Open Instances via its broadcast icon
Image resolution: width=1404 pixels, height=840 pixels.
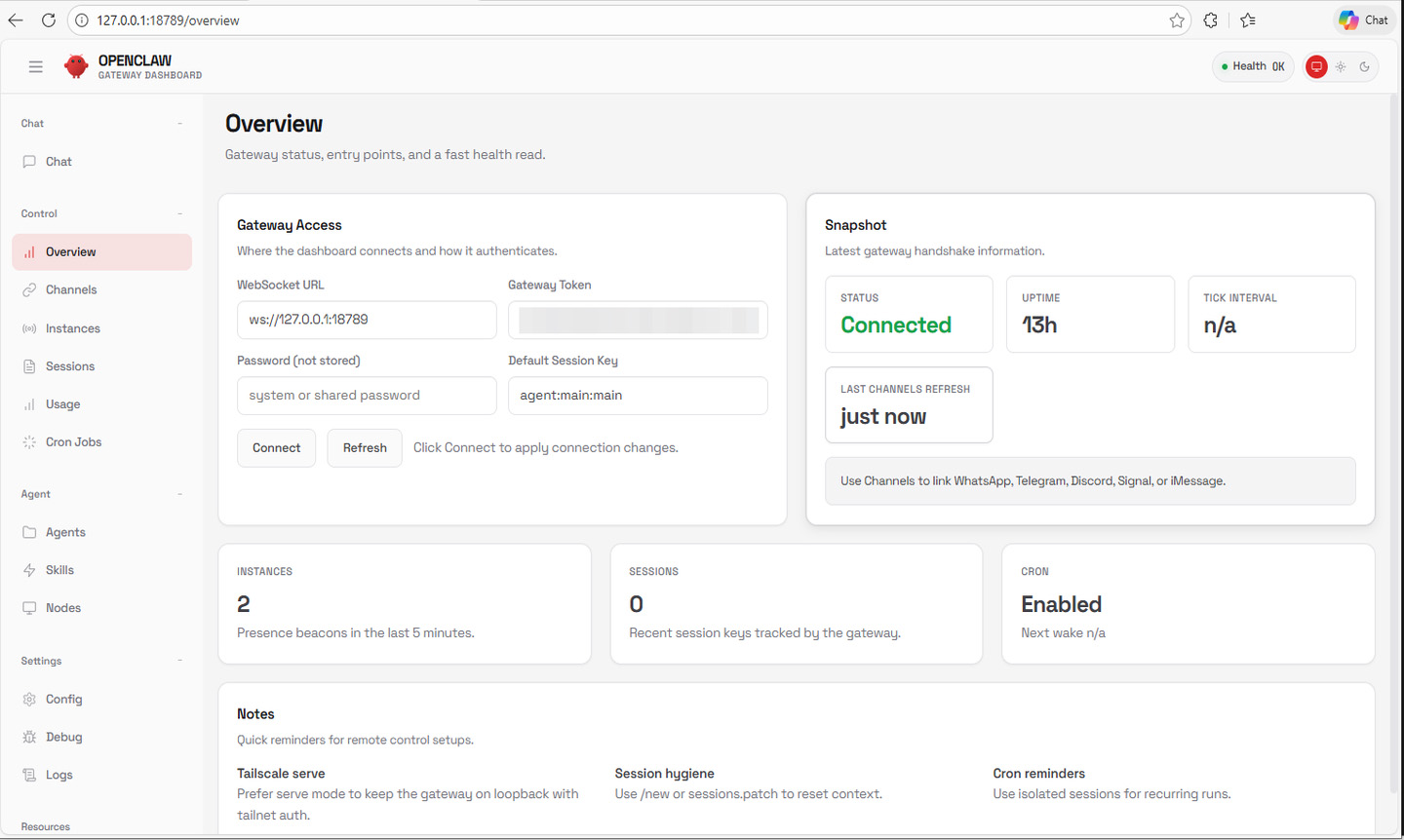coord(29,328)
